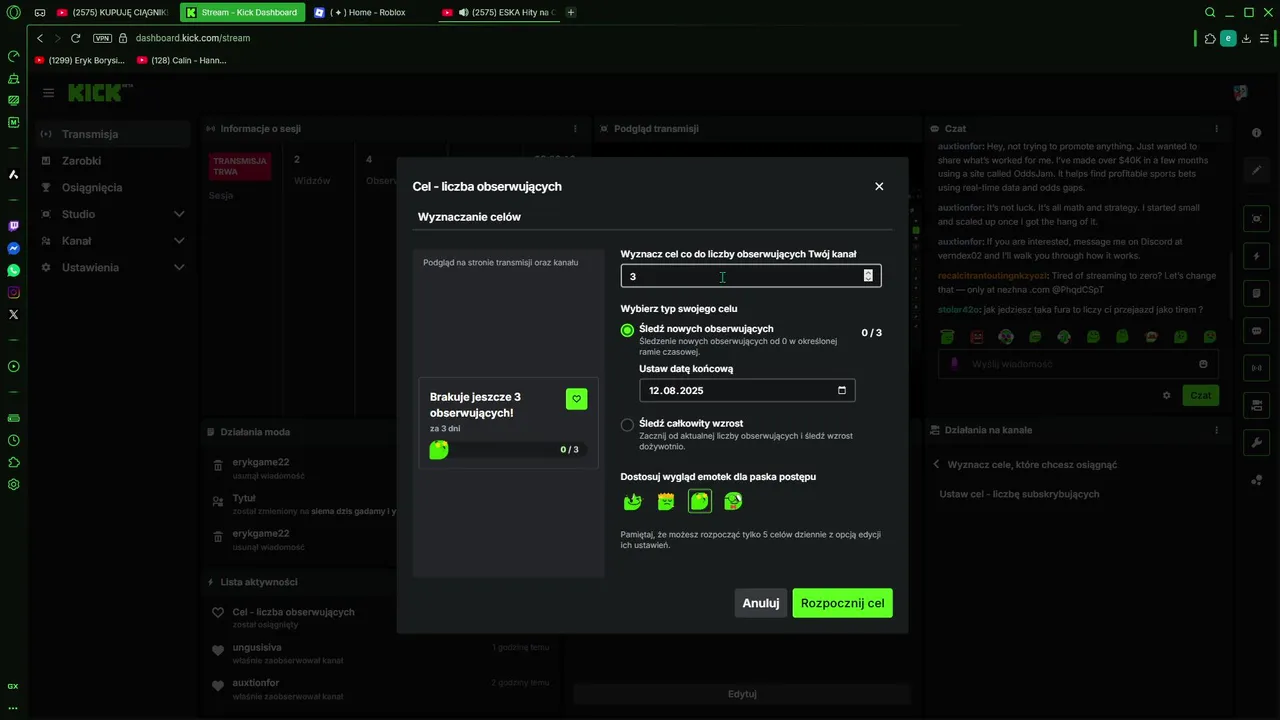Click the broadcast signal icon in right toolbar

1257,368
